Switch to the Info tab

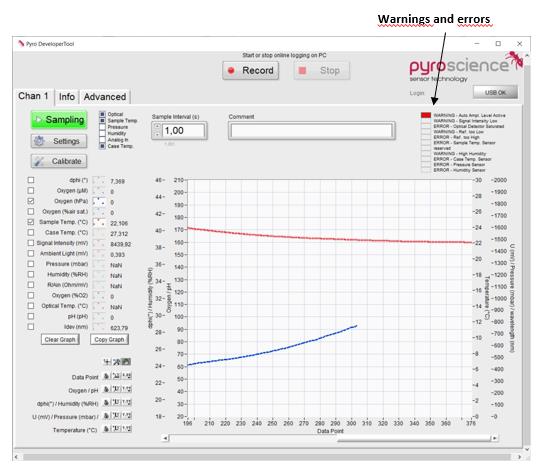pos(67,97)
